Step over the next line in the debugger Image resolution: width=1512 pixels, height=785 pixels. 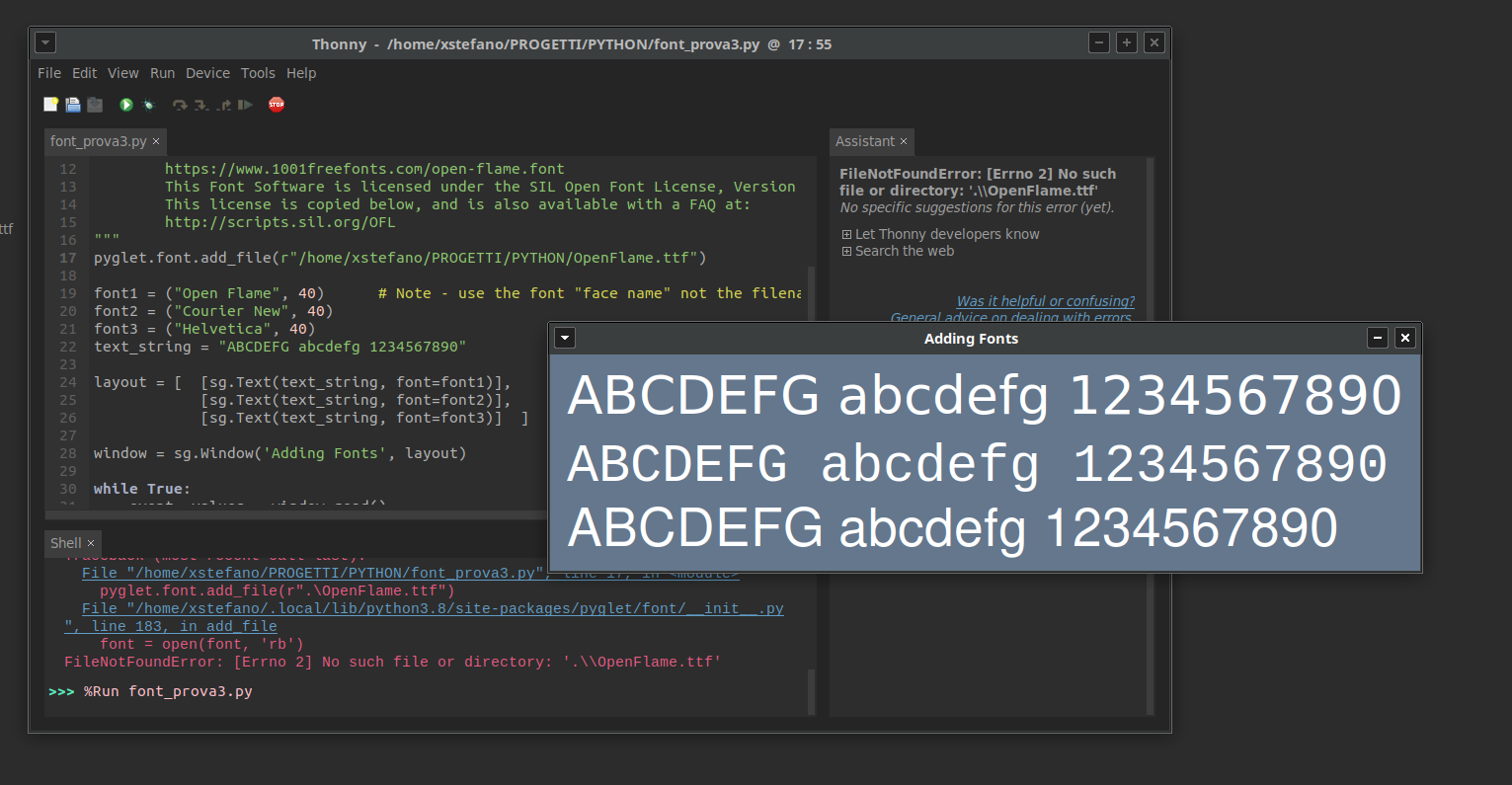(179, 104)
